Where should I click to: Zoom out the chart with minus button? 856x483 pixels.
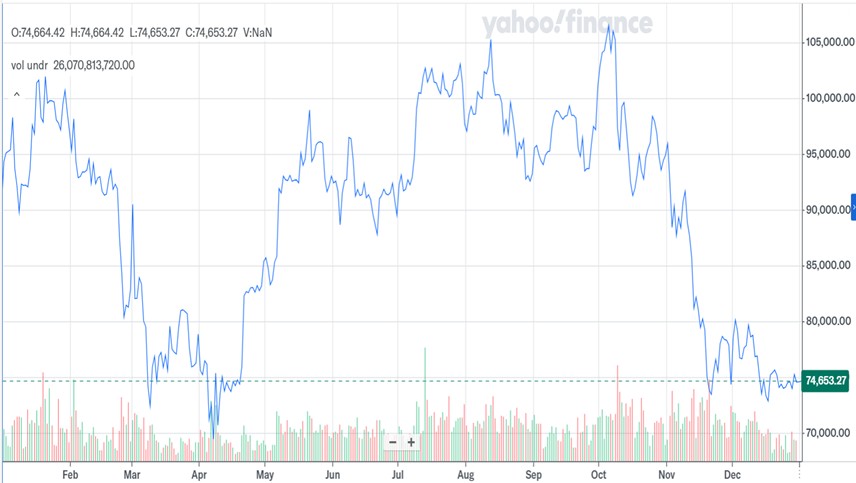pos(393,442)
